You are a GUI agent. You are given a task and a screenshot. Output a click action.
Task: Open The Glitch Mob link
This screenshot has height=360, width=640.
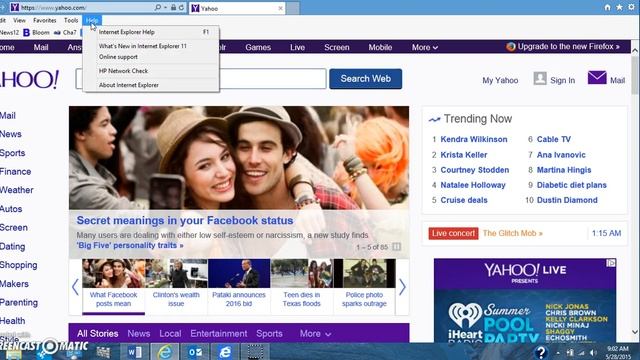pos(513,233)
